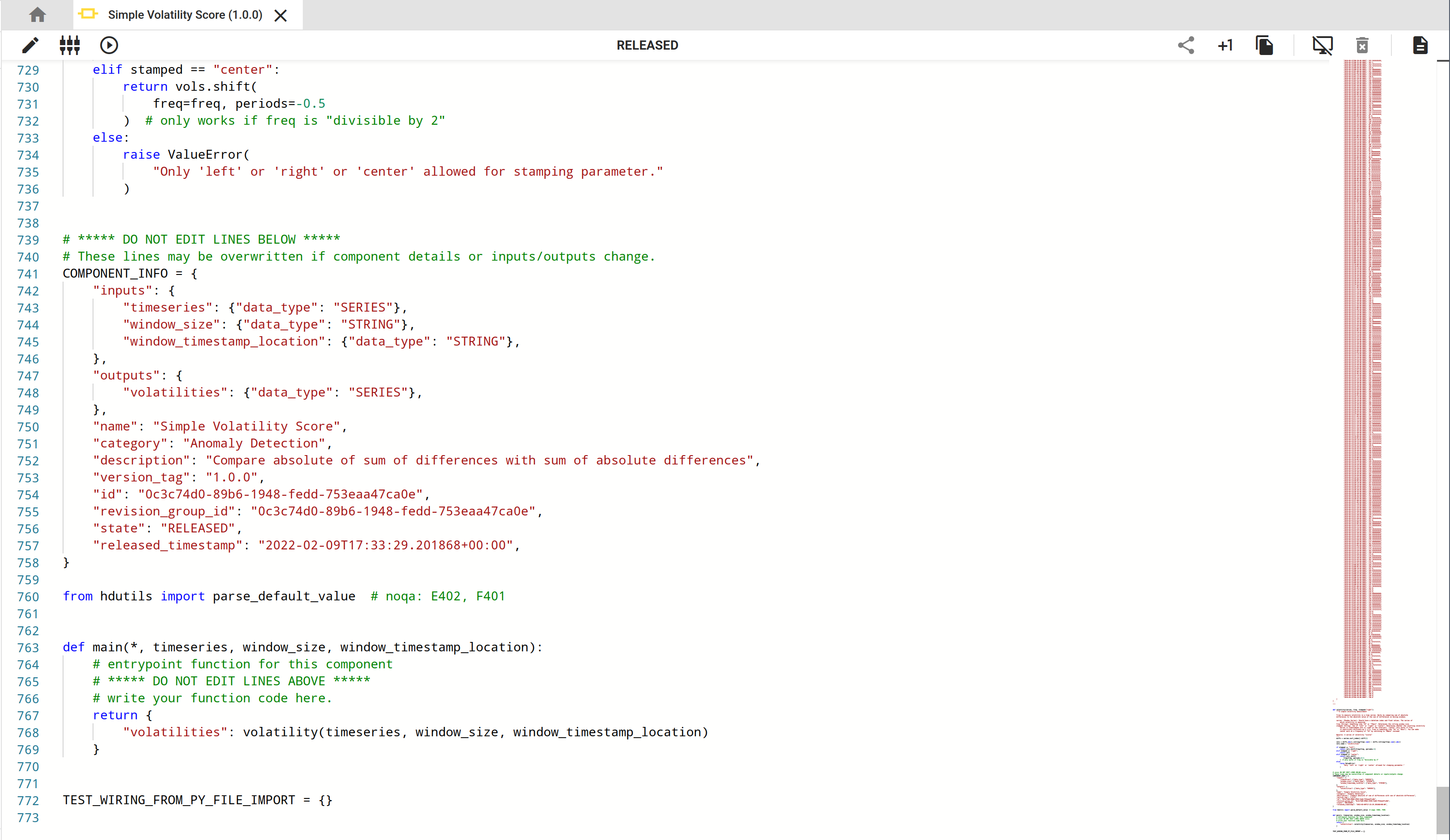Click the DO NOT EDIT LINES BELOW comment
The height and width of the screenshot is (840, 1450).
click(201, 240)
